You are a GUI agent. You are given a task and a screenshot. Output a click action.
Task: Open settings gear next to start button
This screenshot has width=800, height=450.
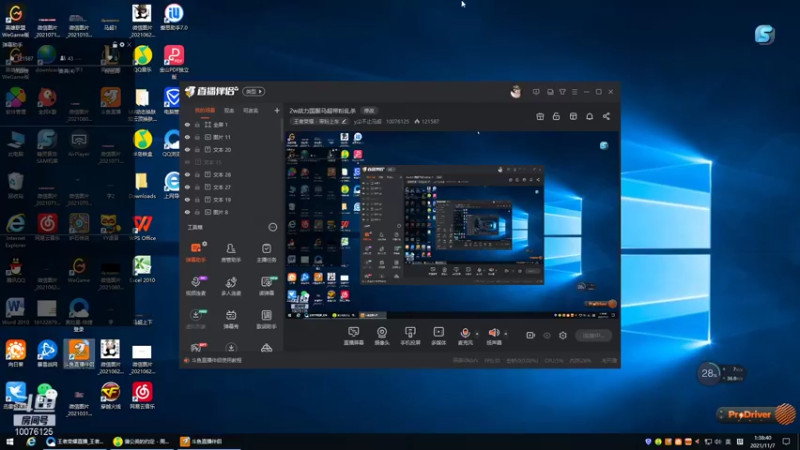tap(563, 335)
